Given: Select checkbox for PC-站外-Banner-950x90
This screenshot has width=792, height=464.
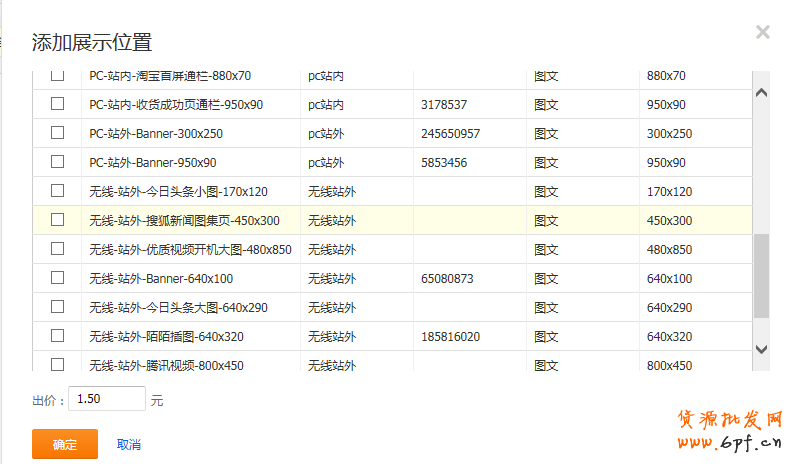Looking at the screenshot, I should tap(57, 162).
